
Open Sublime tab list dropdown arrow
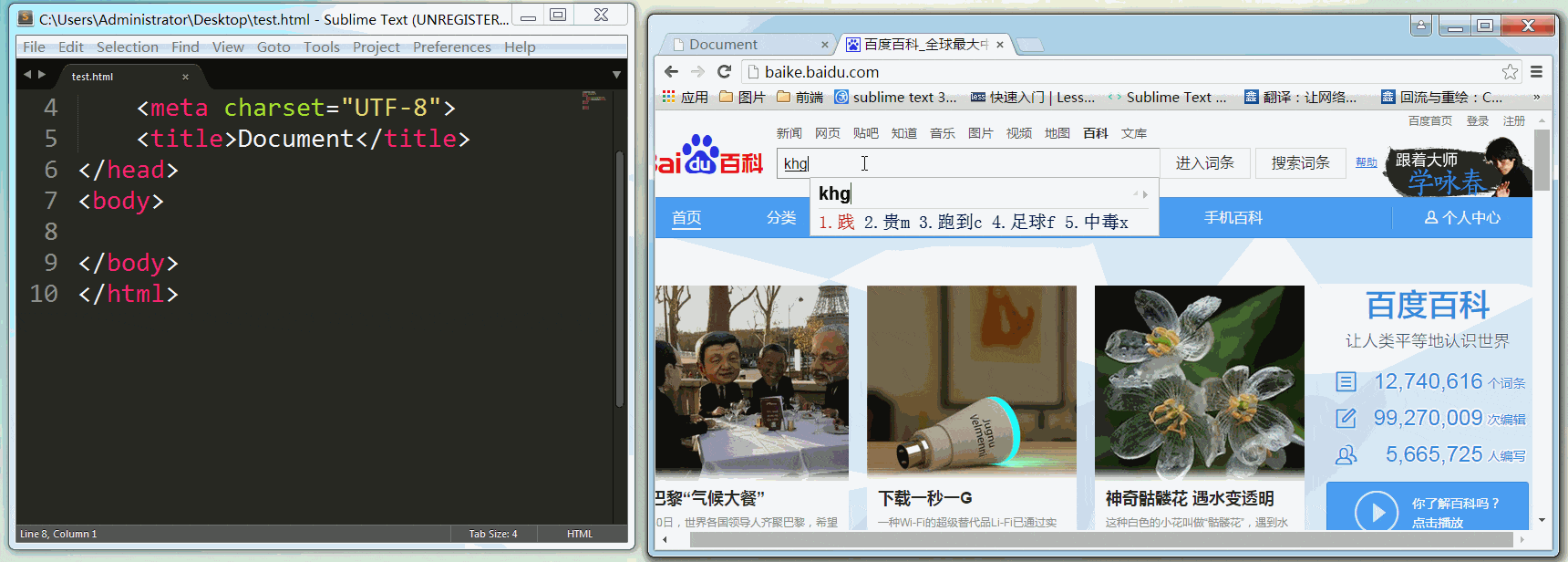click(x=616, y=75)
